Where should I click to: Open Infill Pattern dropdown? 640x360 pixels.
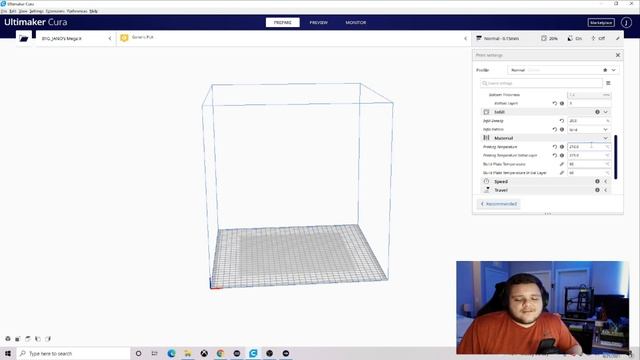pos(589,129)
